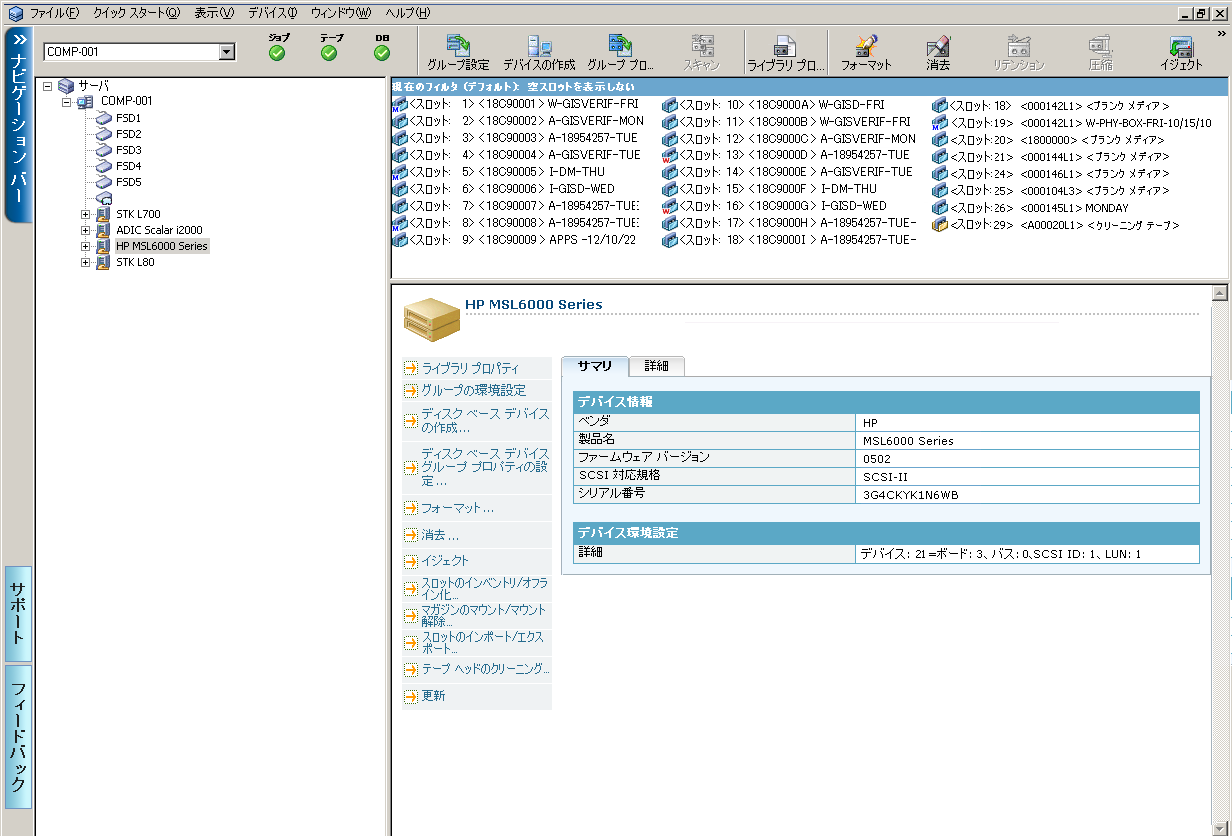Click the フォーマット... link in task list
The image size is (1232, 836).
click(457, 508)
